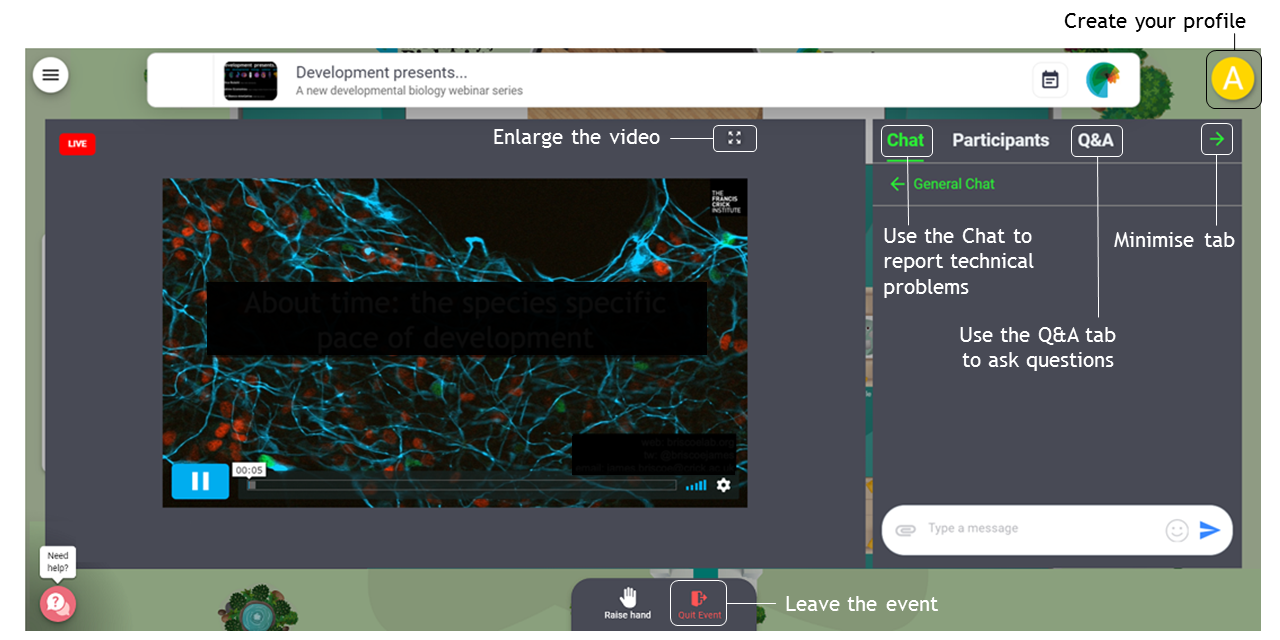Minimise the chat panel with green arrow
Screen dimensions: 1280x640
point(1216,140)
